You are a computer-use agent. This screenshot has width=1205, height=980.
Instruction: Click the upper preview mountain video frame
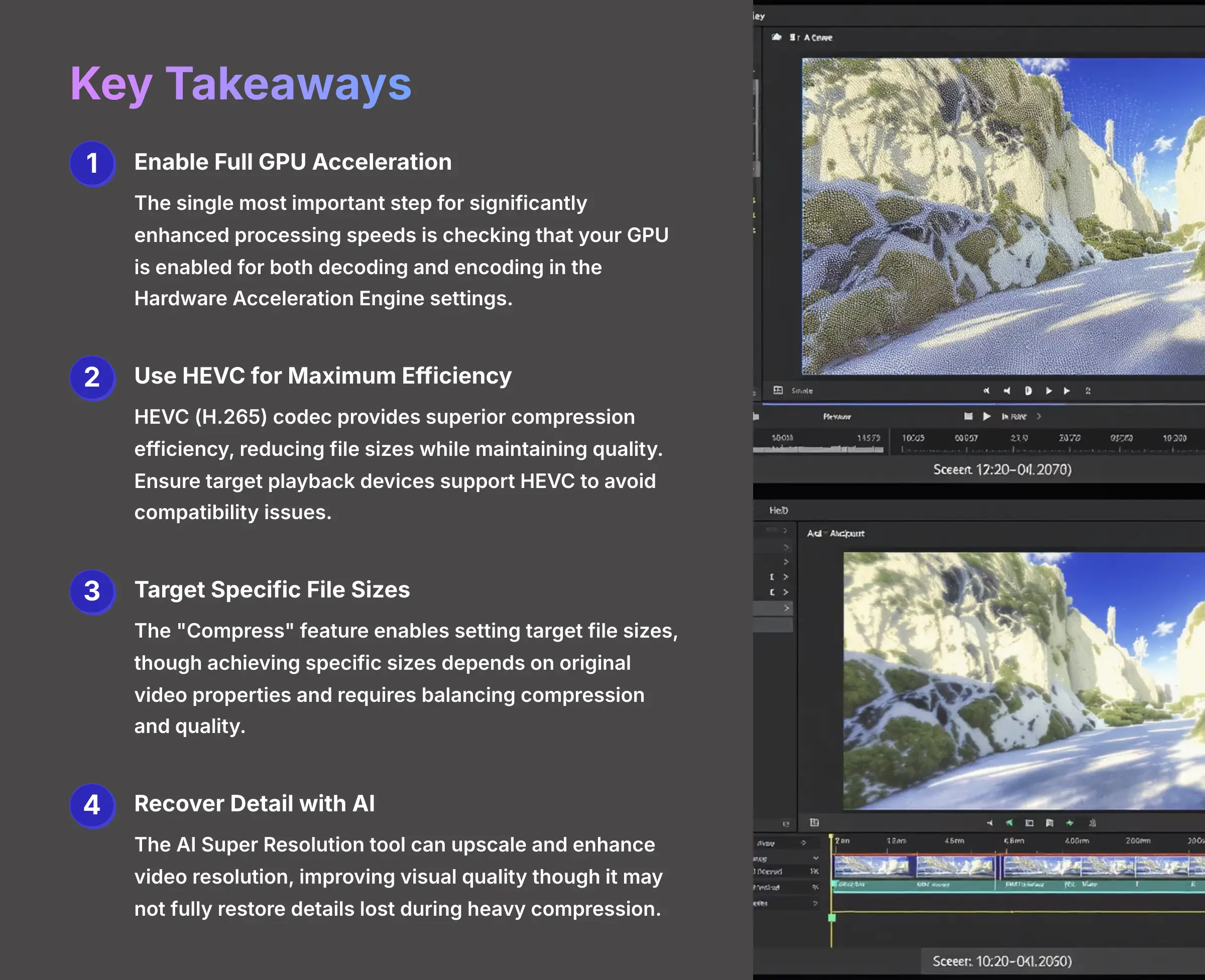[1004, 216]
